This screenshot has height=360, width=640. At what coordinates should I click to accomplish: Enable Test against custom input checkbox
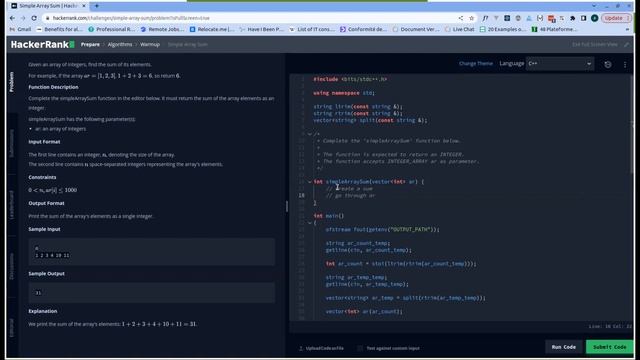click(x=360, y=348)
